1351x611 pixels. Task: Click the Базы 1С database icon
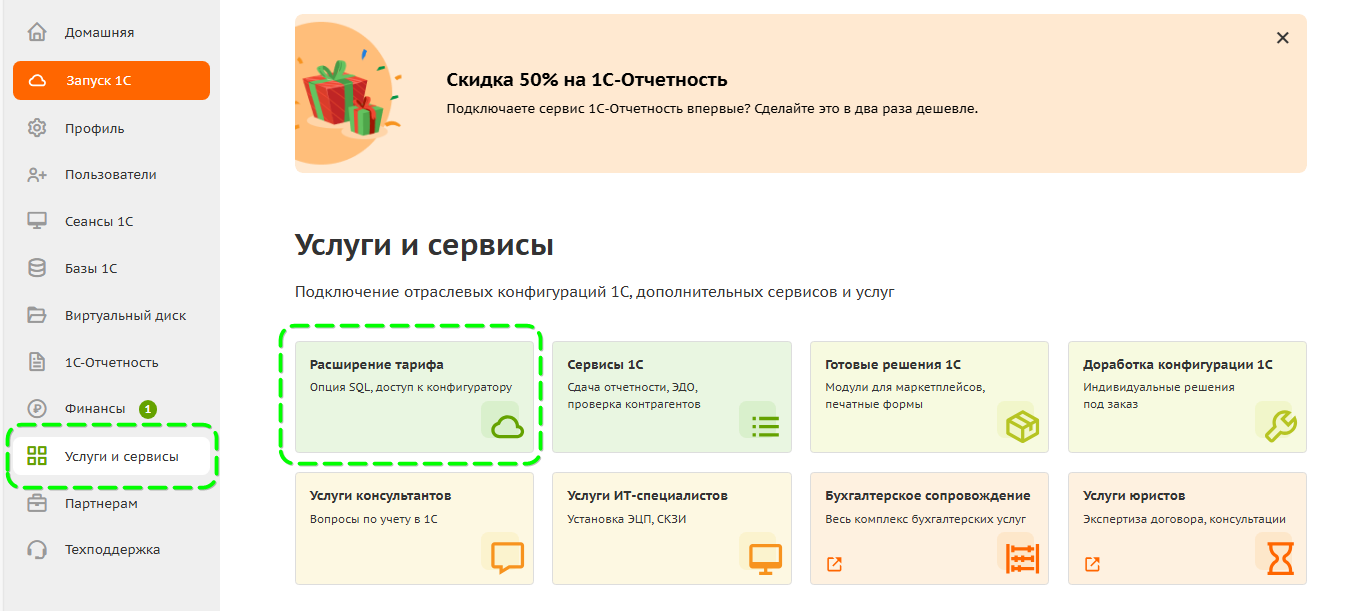pos(37,268)
